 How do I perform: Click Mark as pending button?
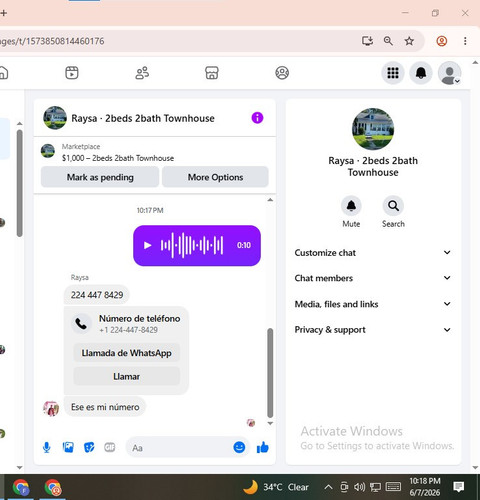pyautogui.click(x=100, y=177)
